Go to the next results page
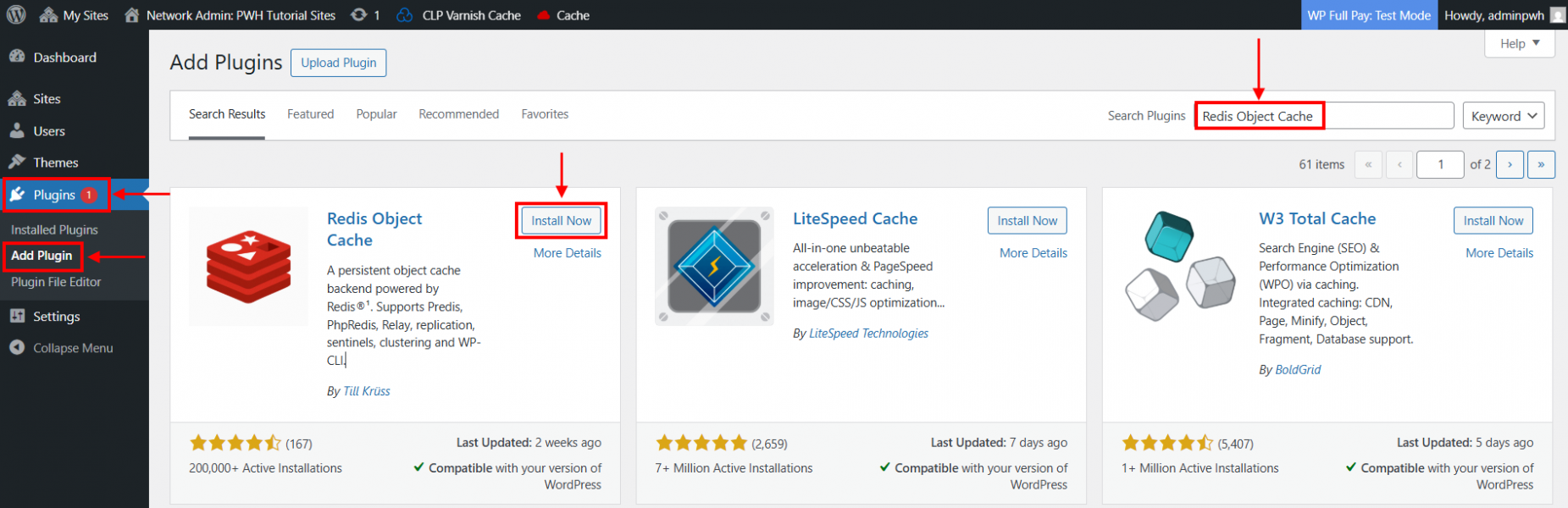Viewport: 1568px width, 508px height. [x=1510, y=164]
